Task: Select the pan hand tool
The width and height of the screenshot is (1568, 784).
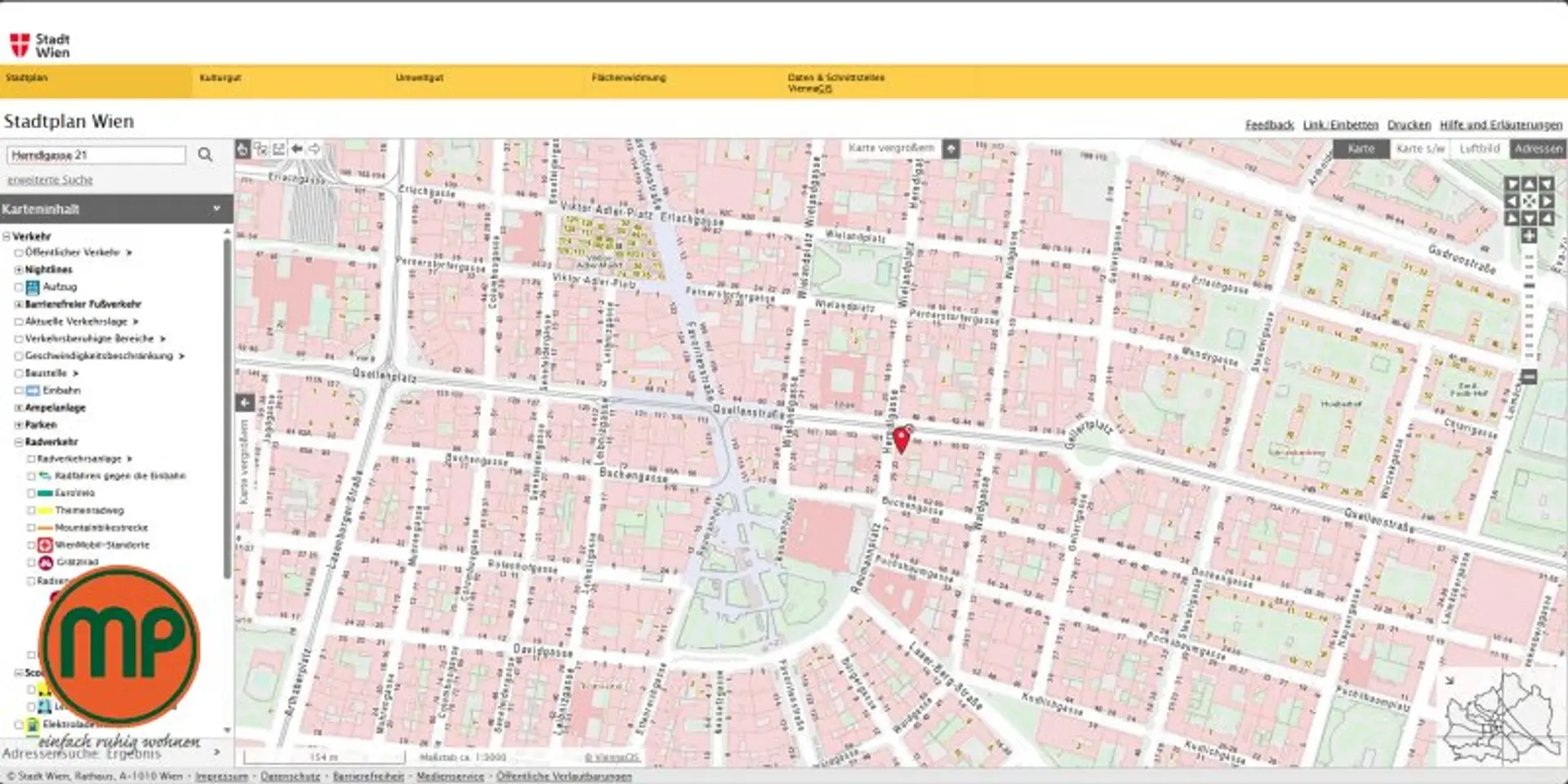Action: 243,149
